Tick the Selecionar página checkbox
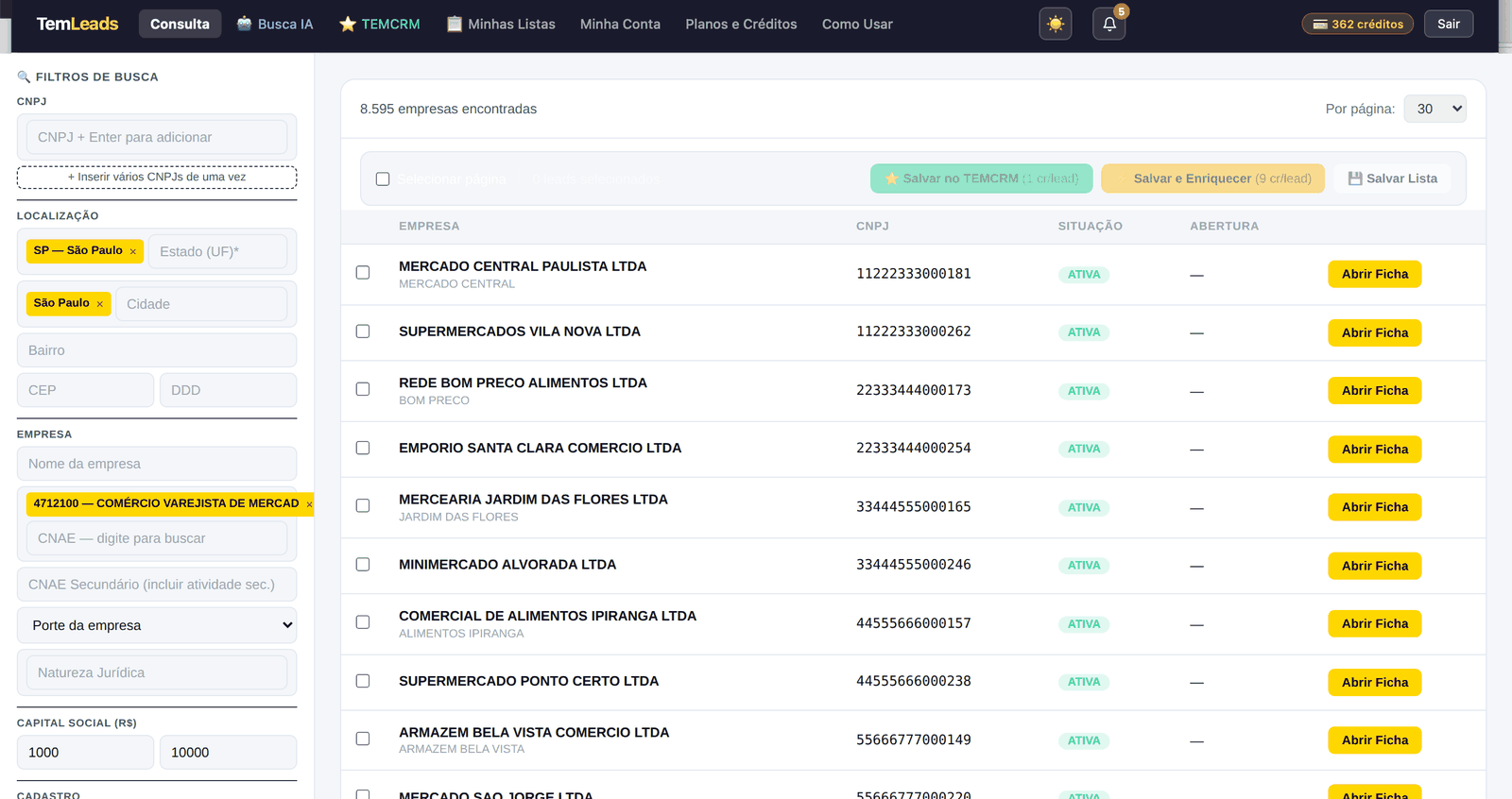 pos(383,179)
